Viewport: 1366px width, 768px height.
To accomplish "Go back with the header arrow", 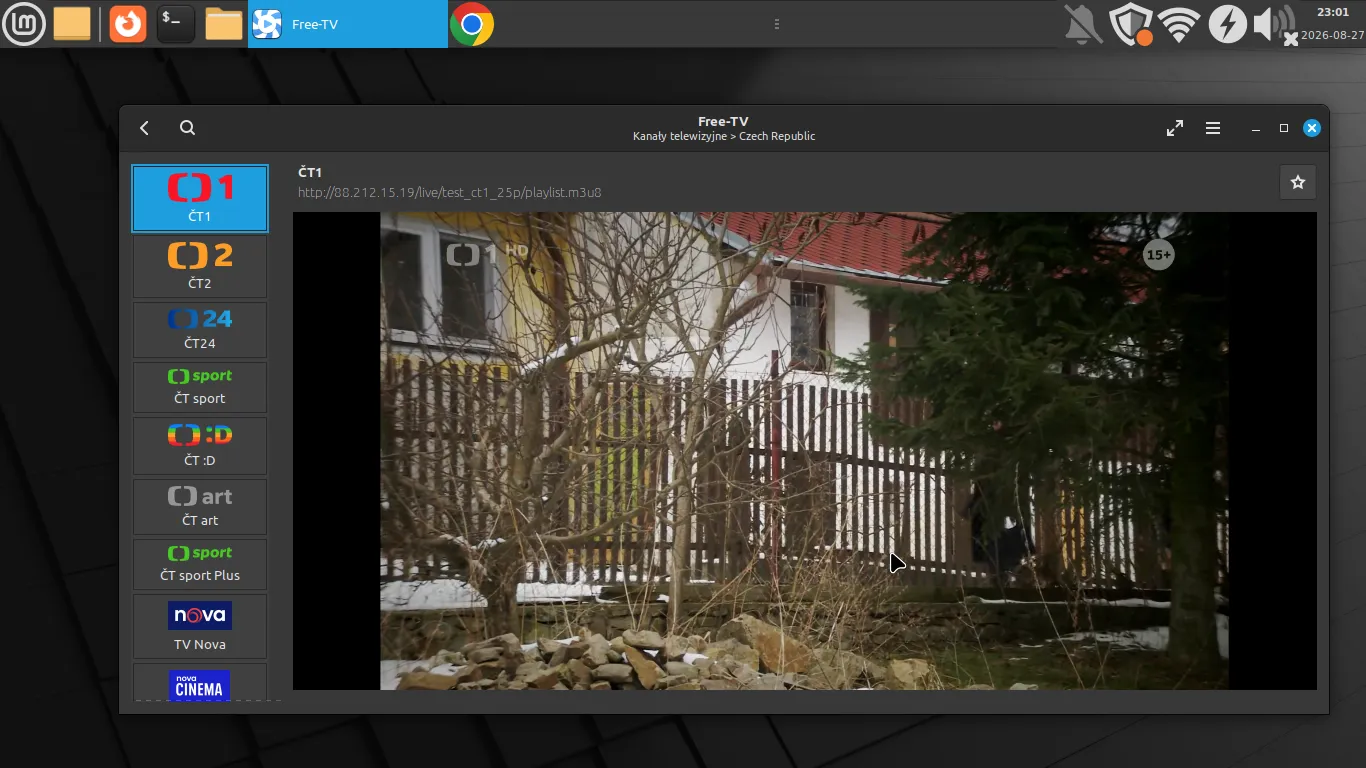I will 145,128.
